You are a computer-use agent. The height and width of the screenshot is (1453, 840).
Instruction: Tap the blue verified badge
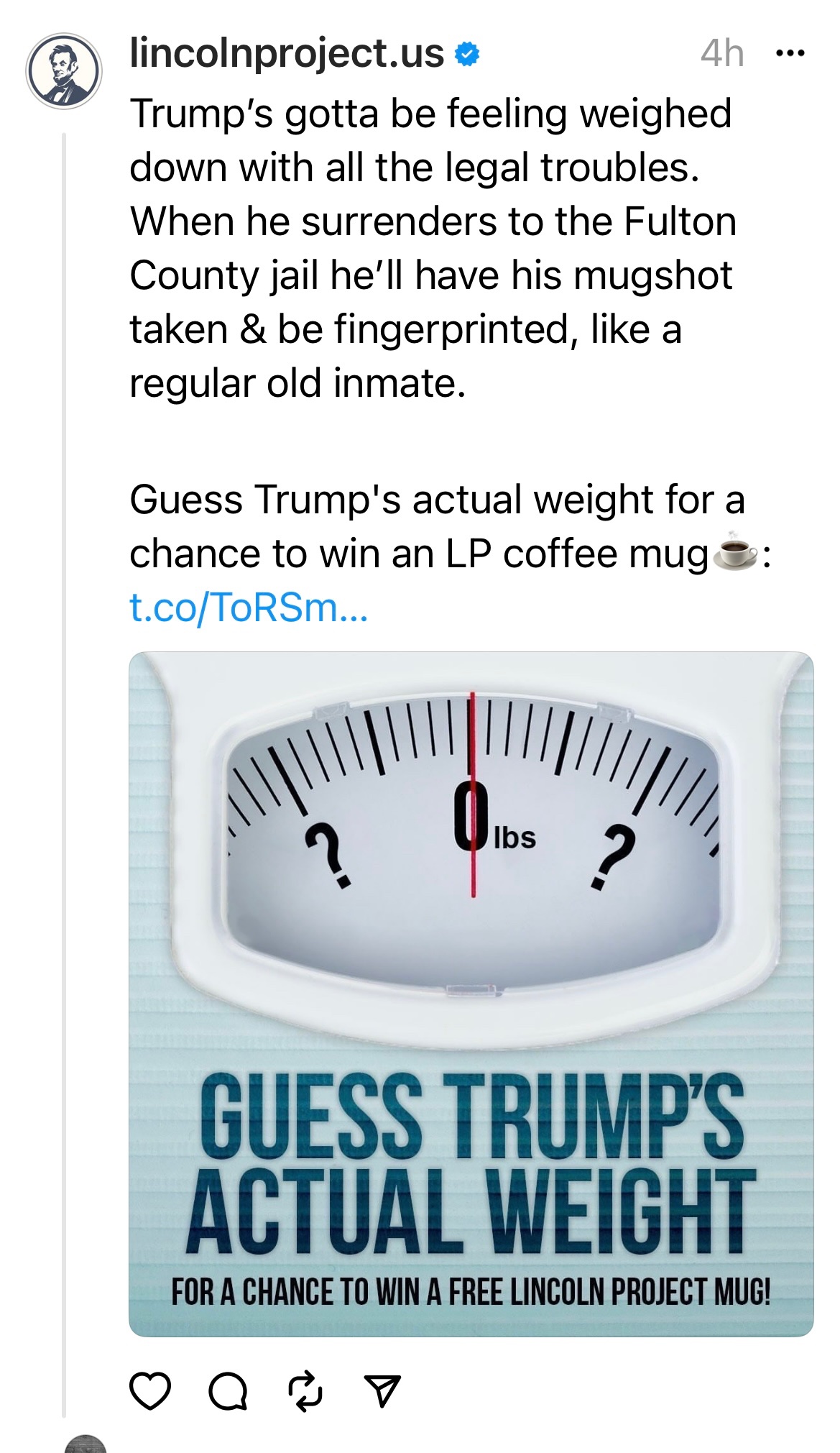click(468, 55)
